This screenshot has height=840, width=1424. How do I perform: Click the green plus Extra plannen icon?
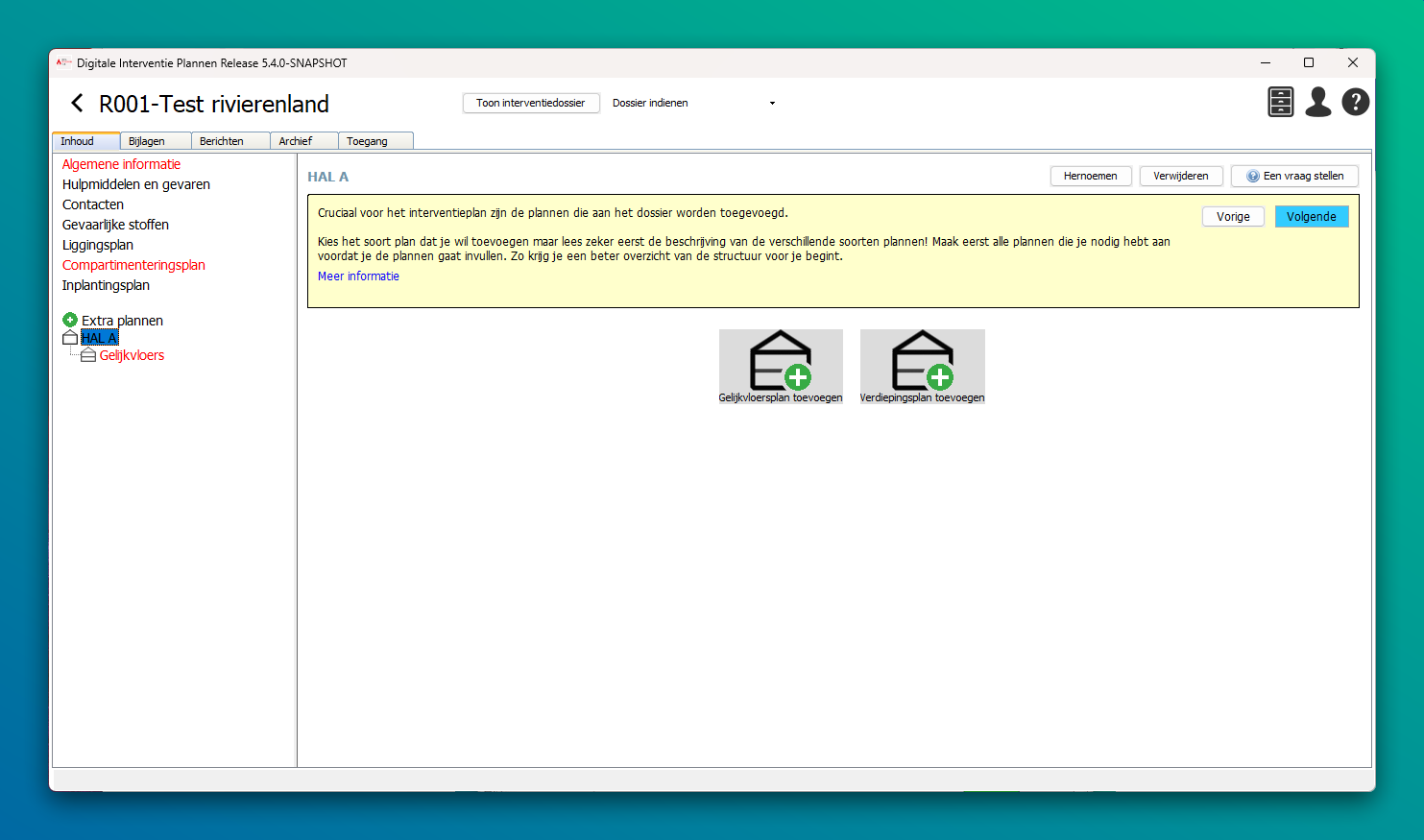tap(70, 320)
